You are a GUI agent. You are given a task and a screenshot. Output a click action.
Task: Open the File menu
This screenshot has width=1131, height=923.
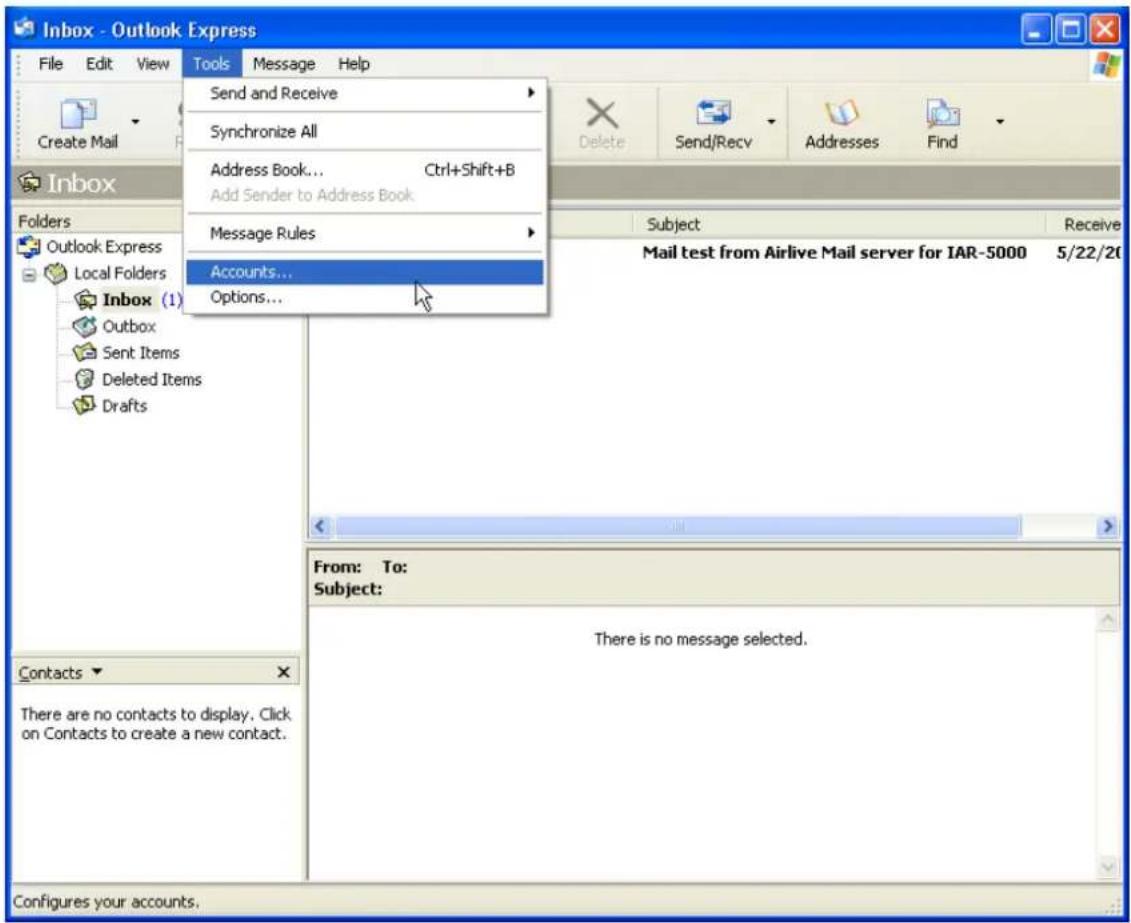pyautogui.click(x=50, y=64)
